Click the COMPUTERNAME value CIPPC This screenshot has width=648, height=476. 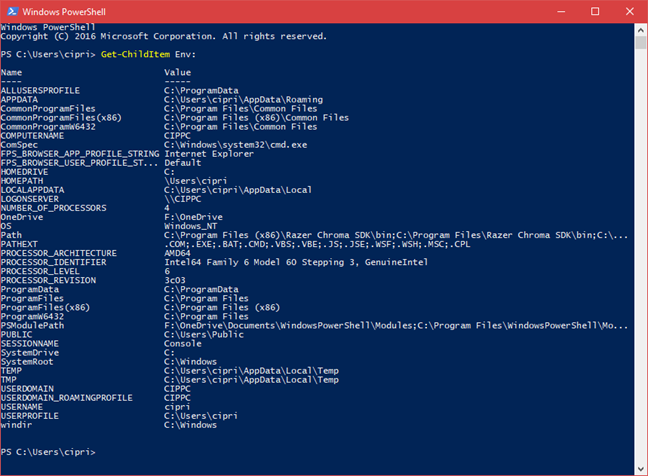pyautogui.click(x=177, y=136)
